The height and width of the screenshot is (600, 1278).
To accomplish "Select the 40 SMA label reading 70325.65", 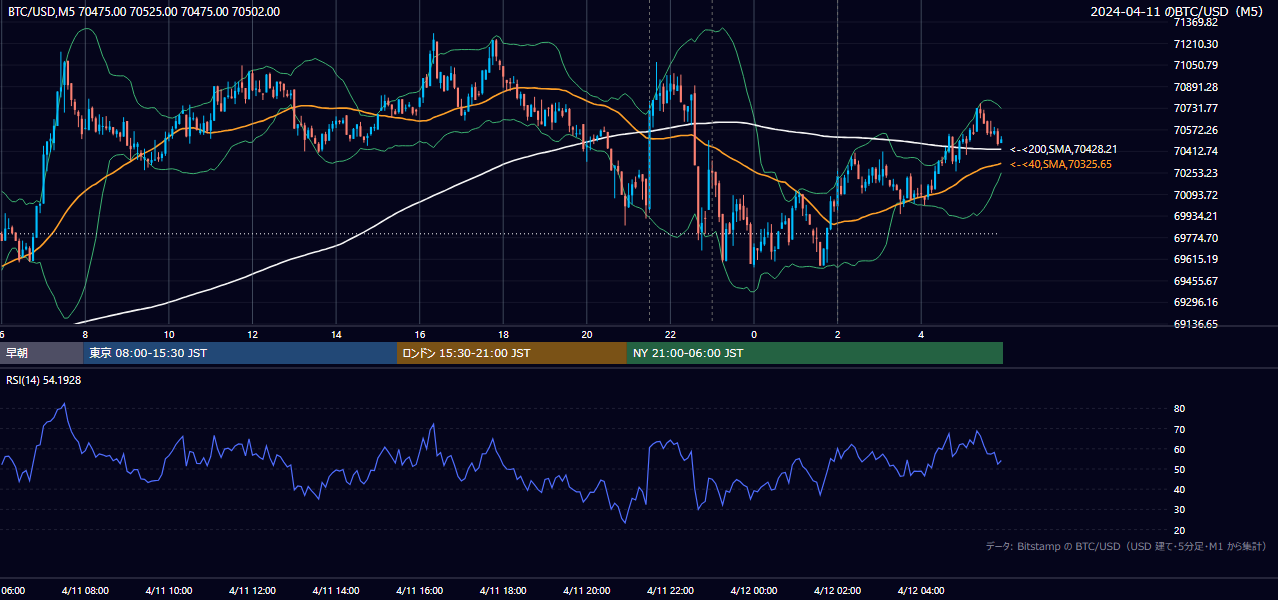I will coord(1060,164).
